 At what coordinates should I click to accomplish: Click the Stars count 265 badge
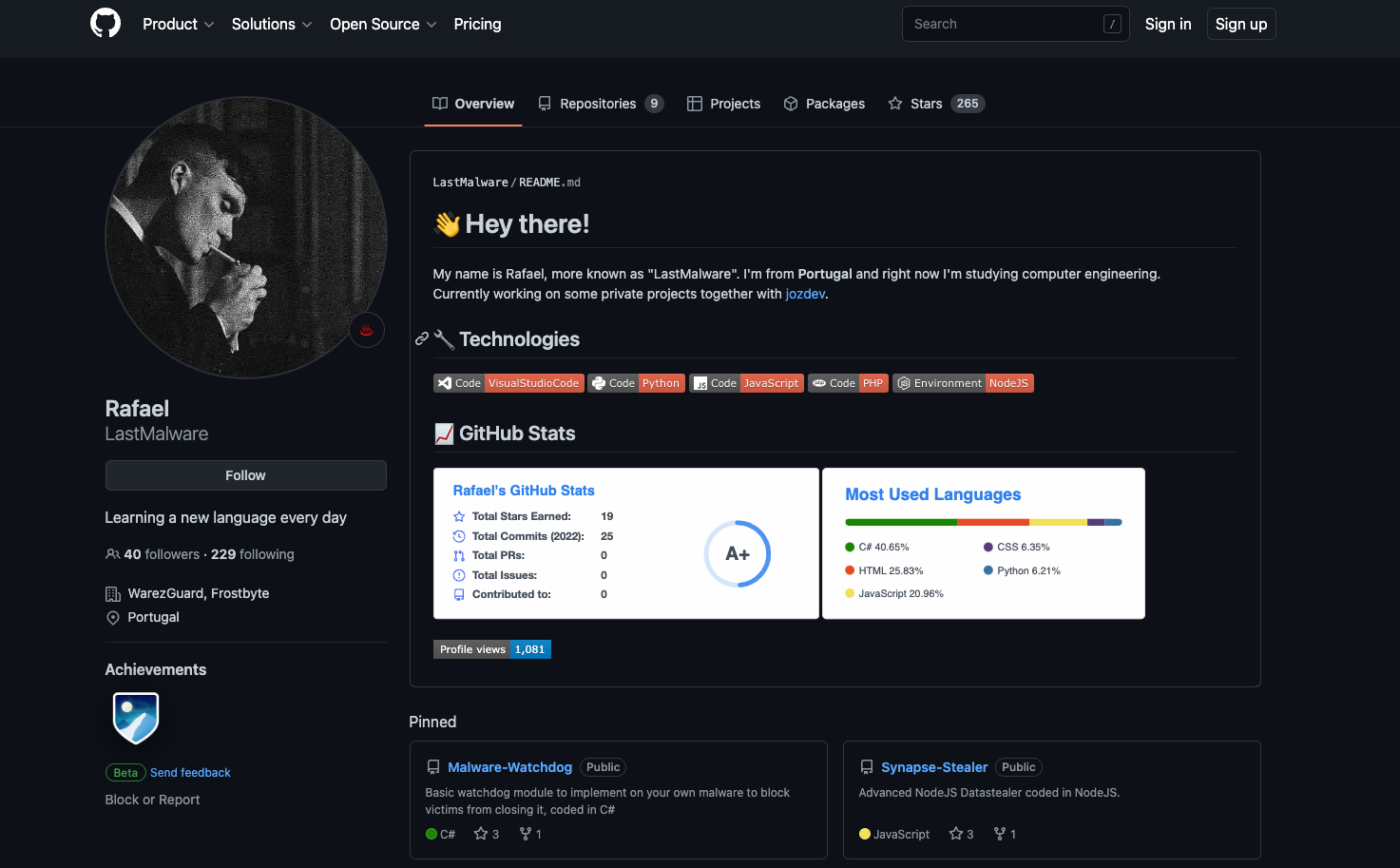(968, 104)
